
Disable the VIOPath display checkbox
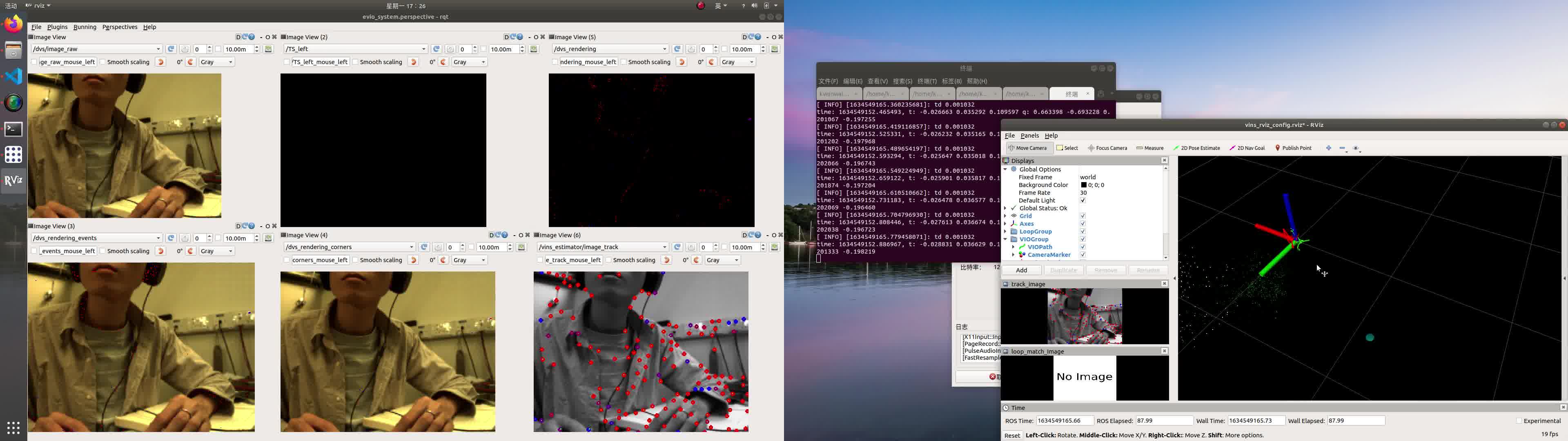pyautogui.click(x=1083, y=247)
